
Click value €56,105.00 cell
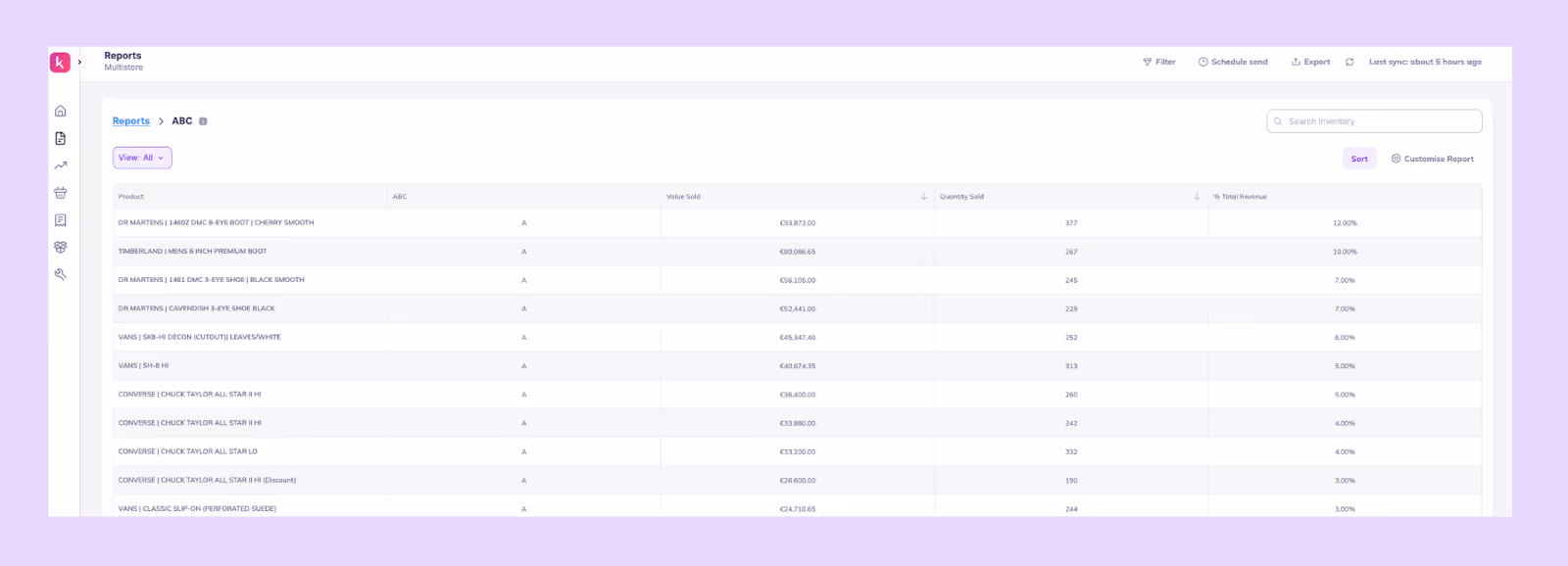[x=798, y=280]
